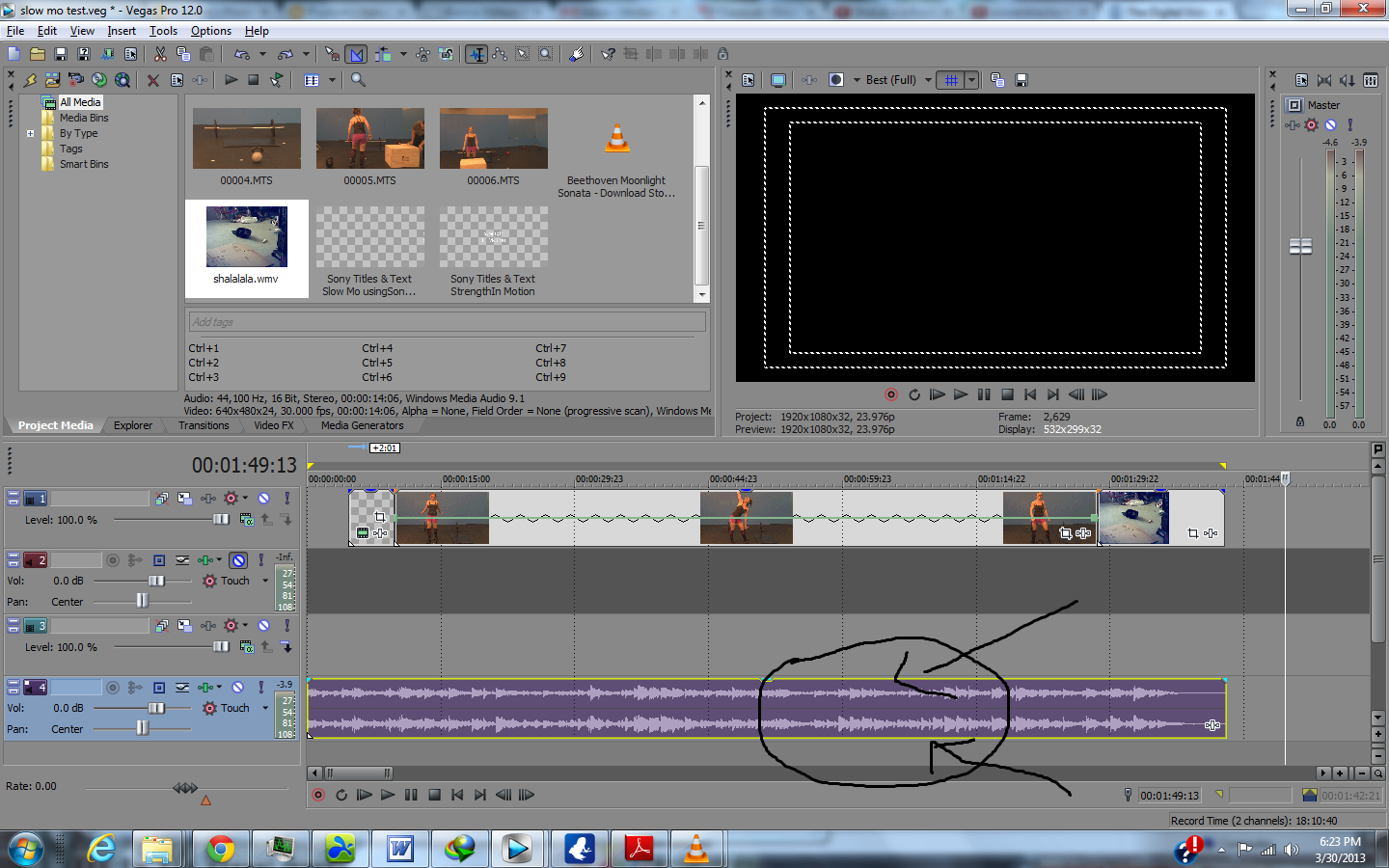
Task: Click Extract Audio from CD icon
Action: (x=98, y=80)
